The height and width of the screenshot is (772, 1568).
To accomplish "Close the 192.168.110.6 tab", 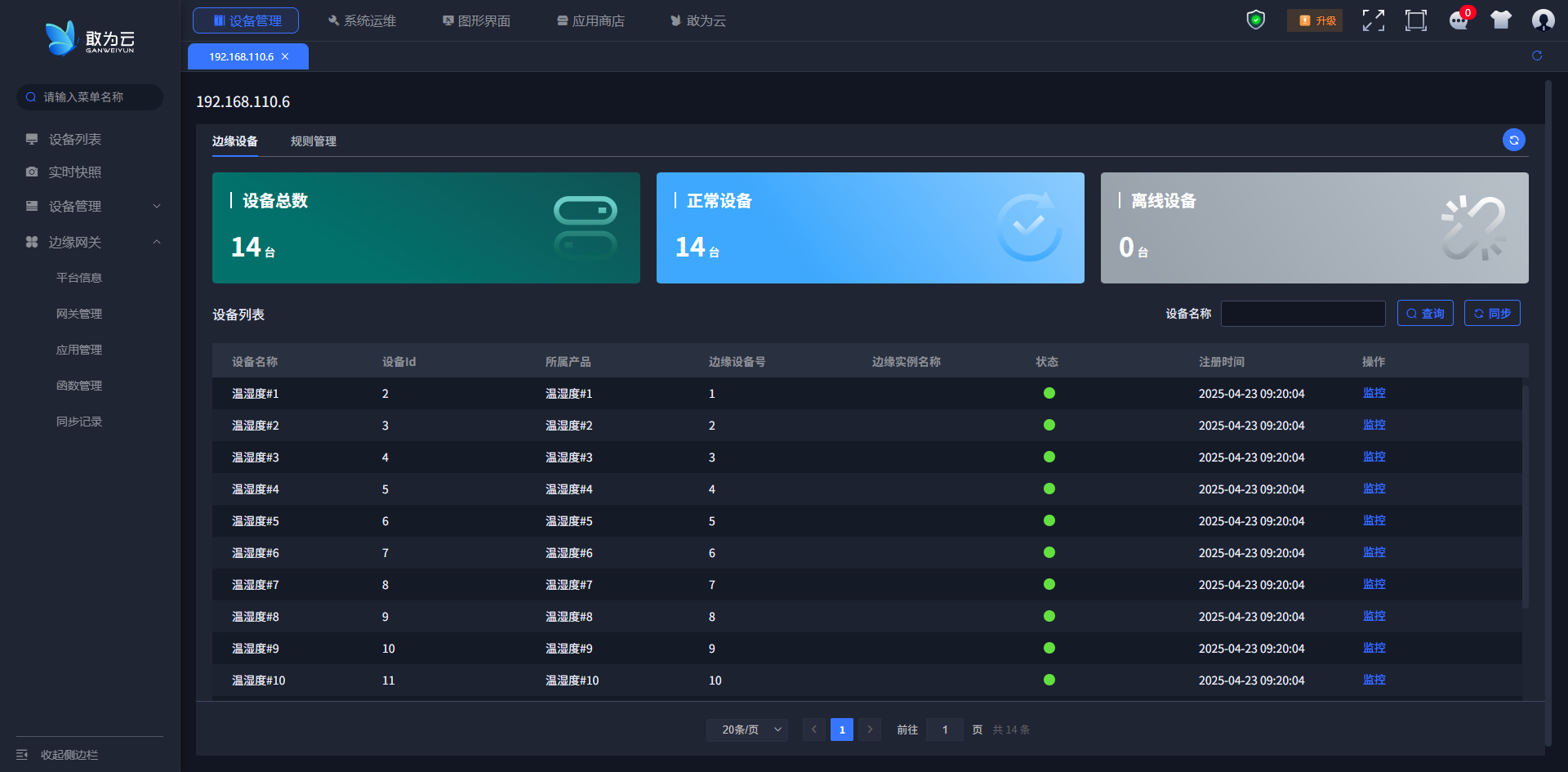I will point(285,56).
